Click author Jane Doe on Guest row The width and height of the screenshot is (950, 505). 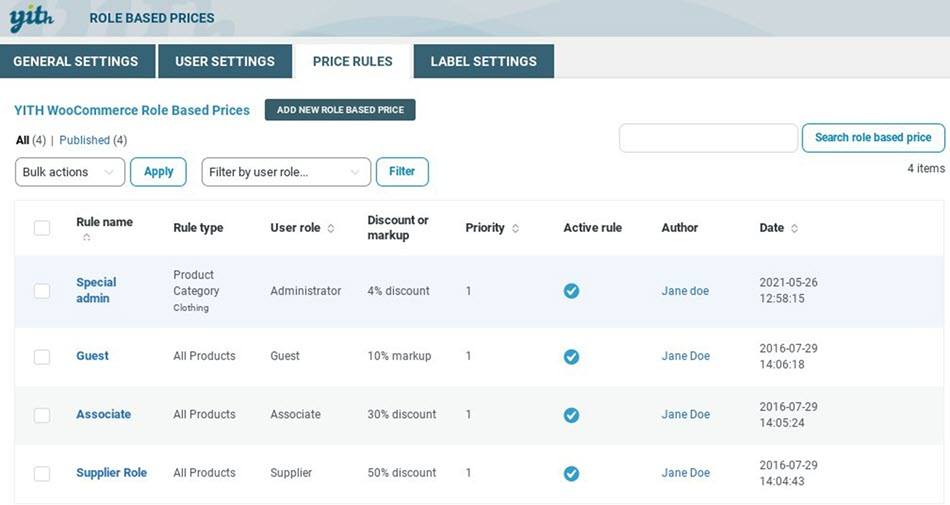[x=686, y=356]
